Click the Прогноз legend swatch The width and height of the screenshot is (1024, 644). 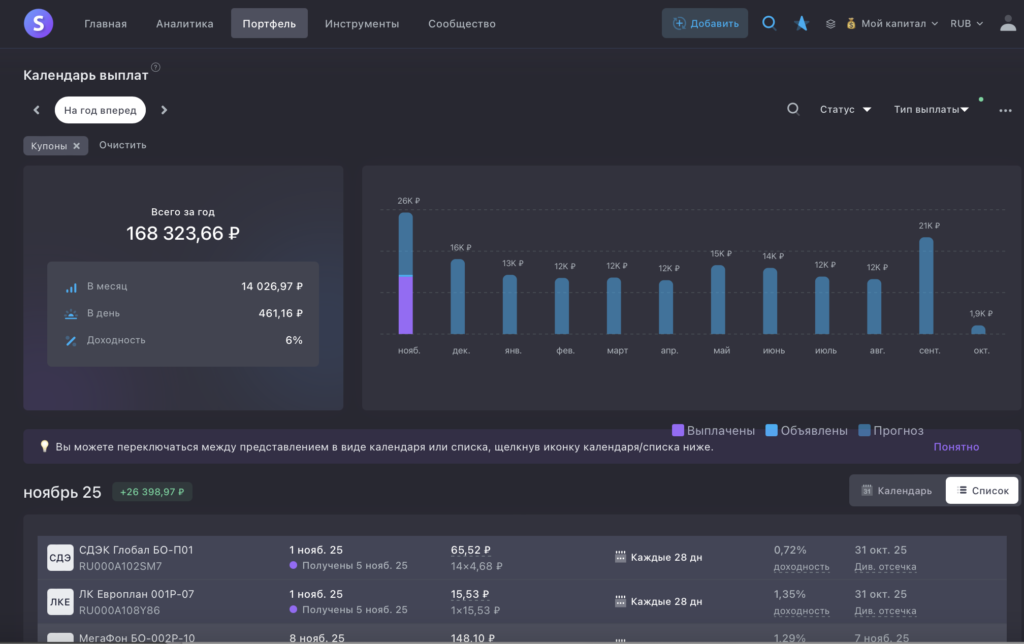point(864,430)
